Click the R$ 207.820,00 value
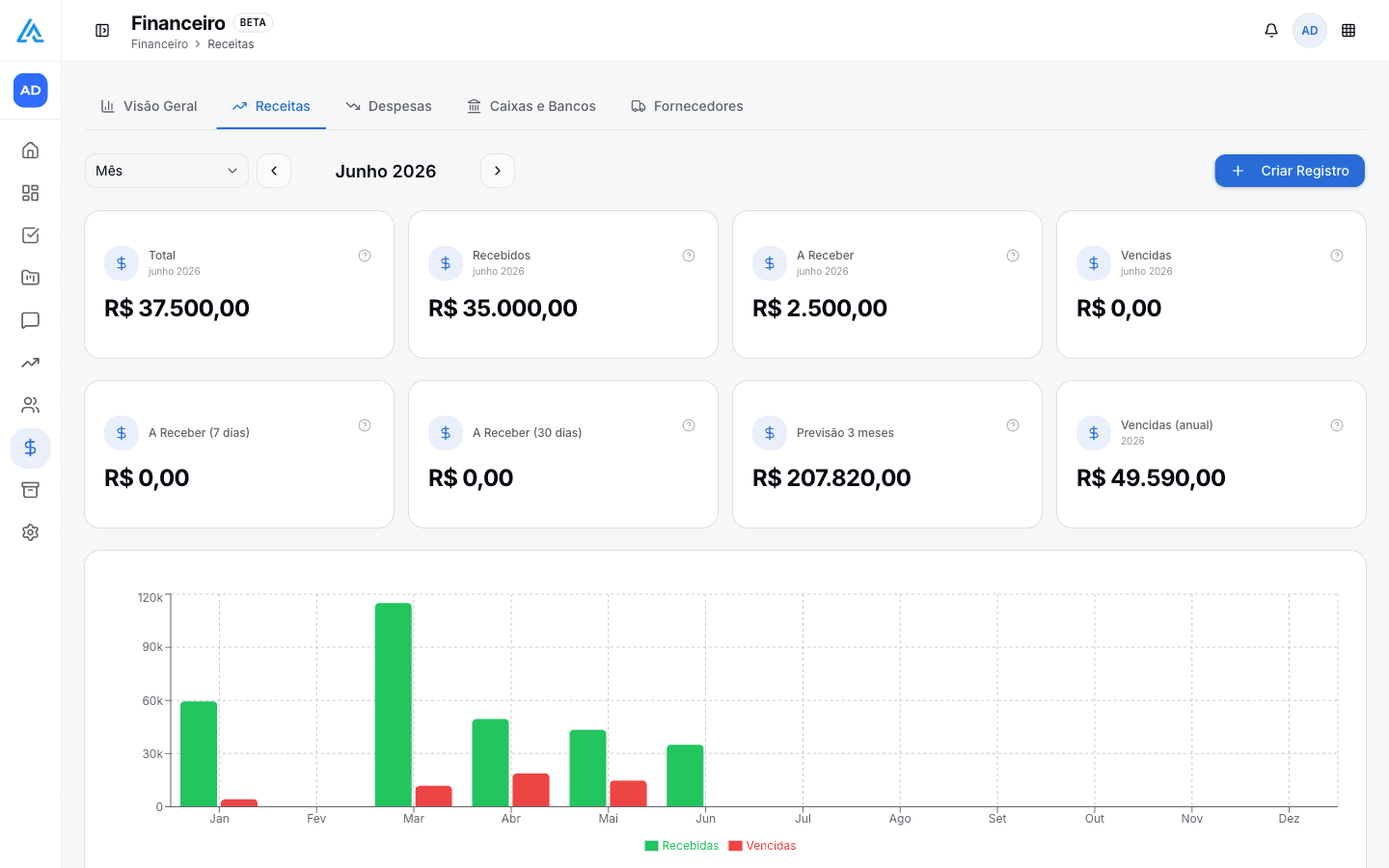 (831, 478)
